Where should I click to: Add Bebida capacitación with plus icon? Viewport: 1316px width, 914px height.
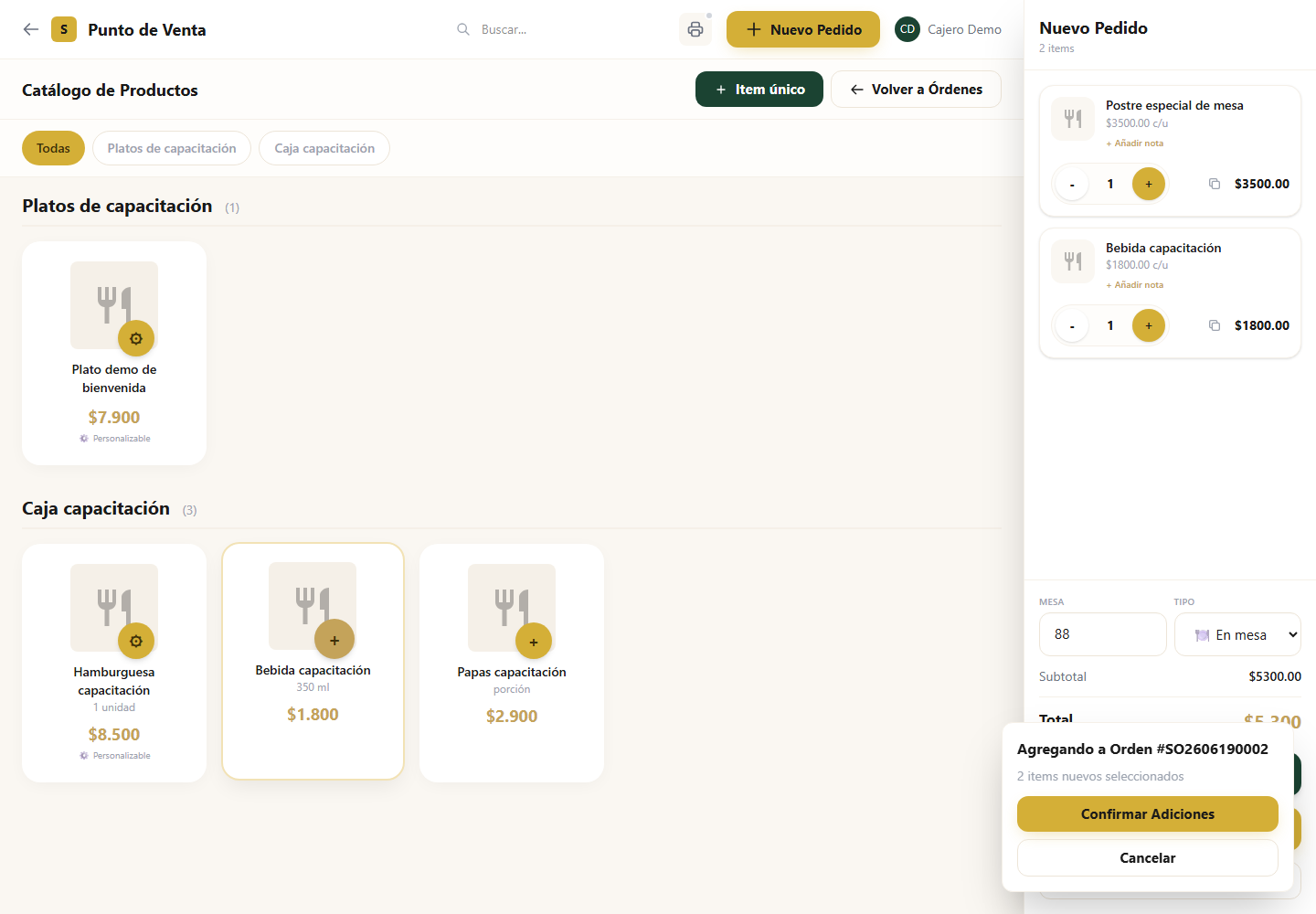coord(334,640)
